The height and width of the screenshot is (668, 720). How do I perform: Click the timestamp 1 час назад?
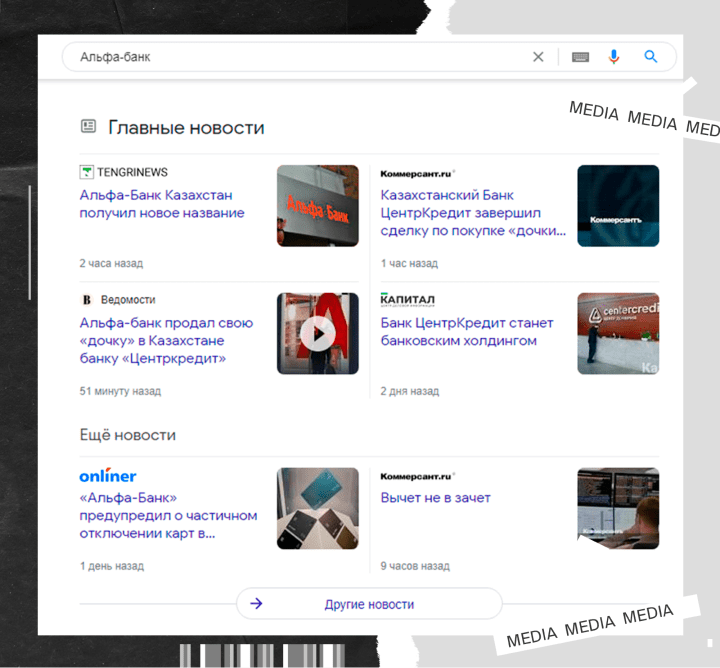point(409,264)
